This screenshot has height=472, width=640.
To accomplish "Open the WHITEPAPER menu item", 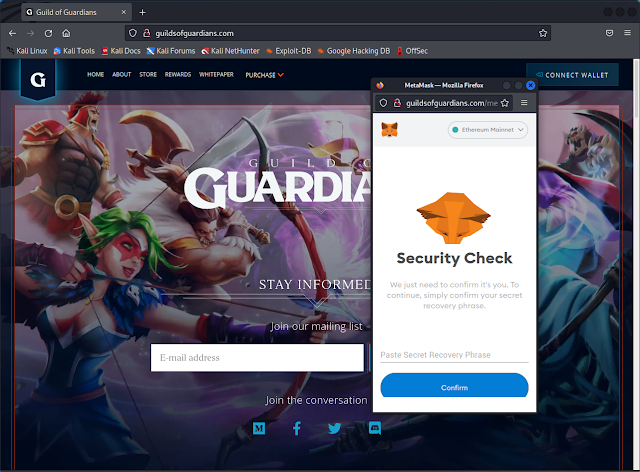I will [216, 74].
